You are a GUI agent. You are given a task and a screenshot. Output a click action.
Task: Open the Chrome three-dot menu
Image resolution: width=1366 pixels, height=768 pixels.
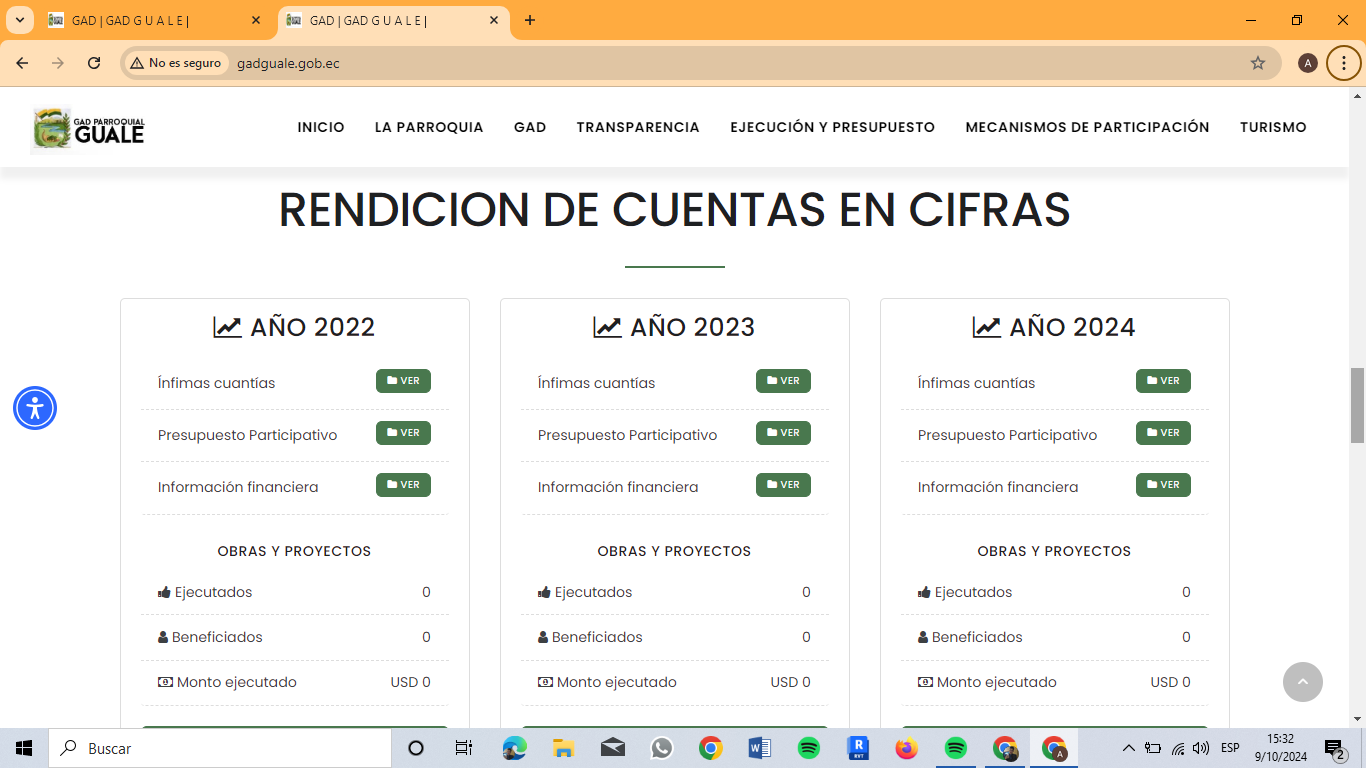coord(1343,63)
